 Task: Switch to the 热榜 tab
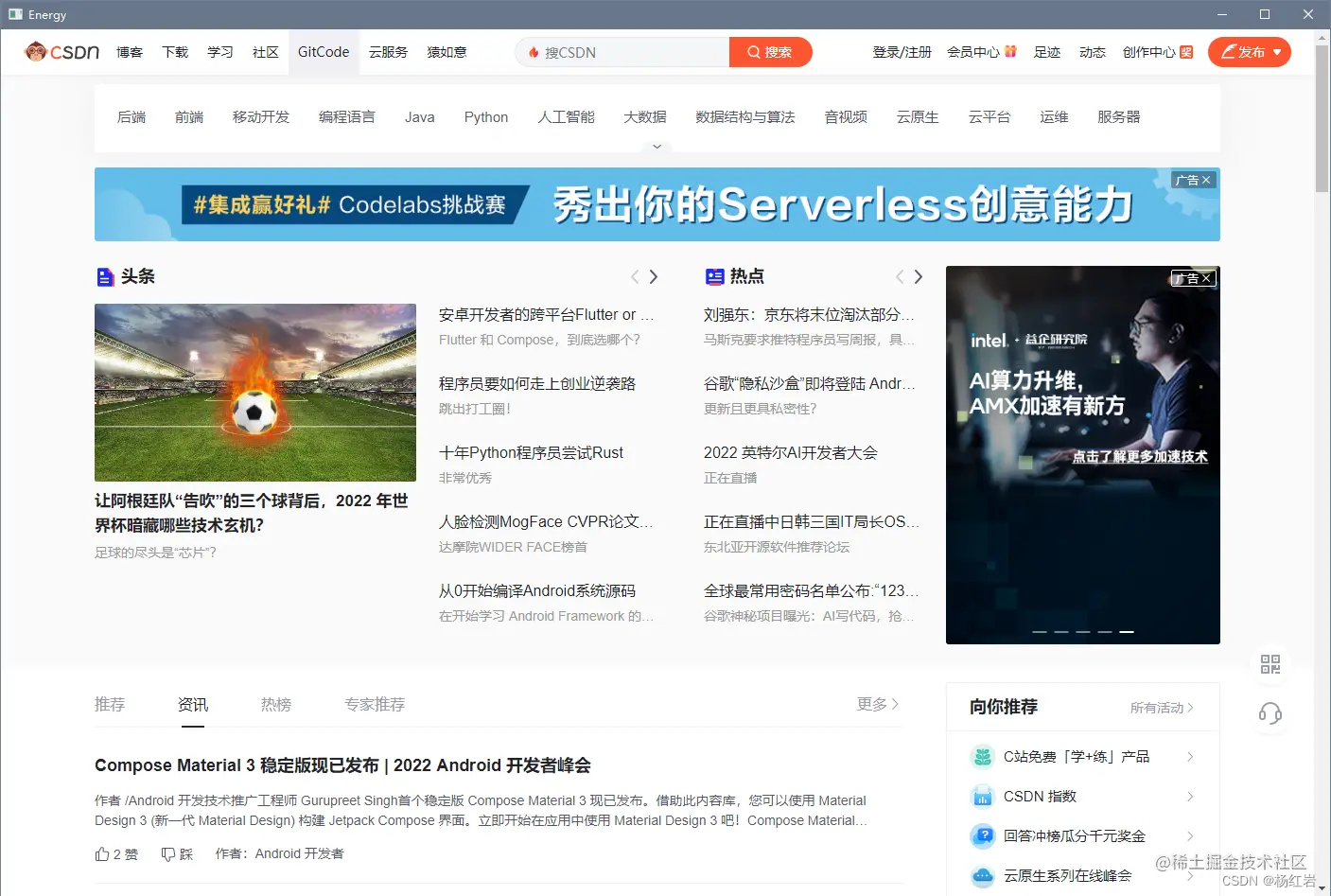(x=276, y=704)
